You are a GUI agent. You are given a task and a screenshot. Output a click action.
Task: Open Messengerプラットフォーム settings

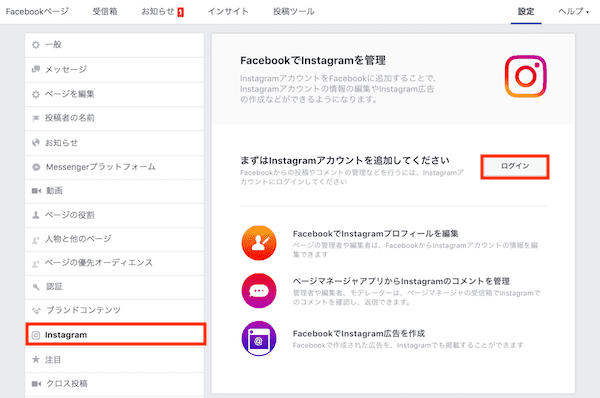click(114, 167)
